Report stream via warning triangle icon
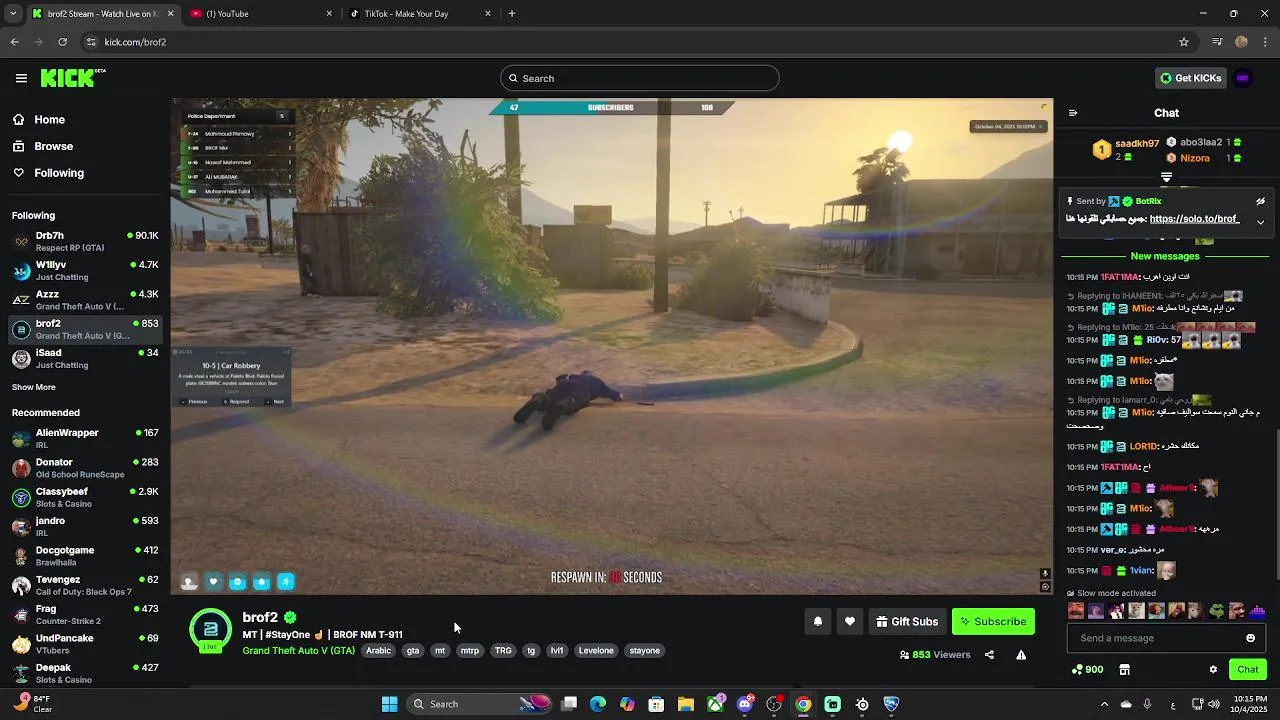 click(1021, 655)
